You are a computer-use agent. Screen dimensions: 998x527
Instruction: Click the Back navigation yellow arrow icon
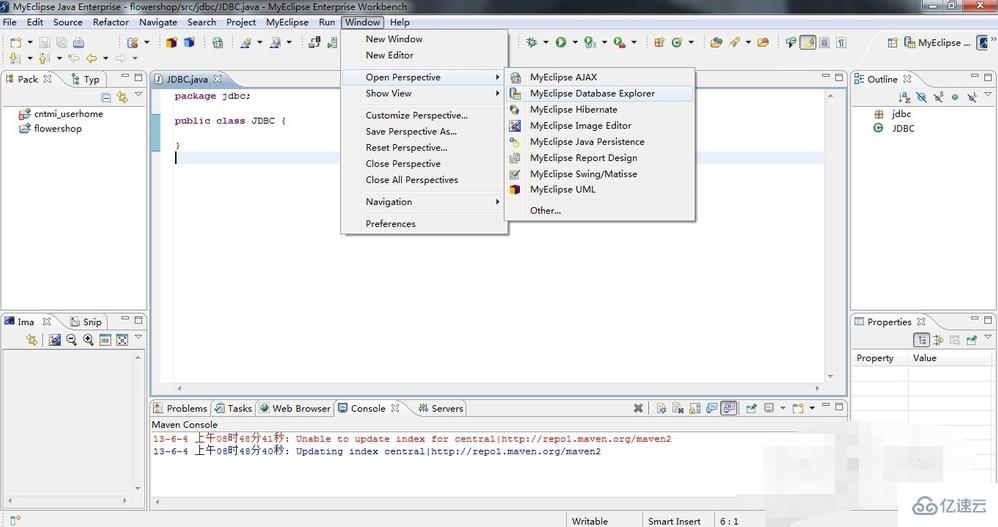coord(92,59)
